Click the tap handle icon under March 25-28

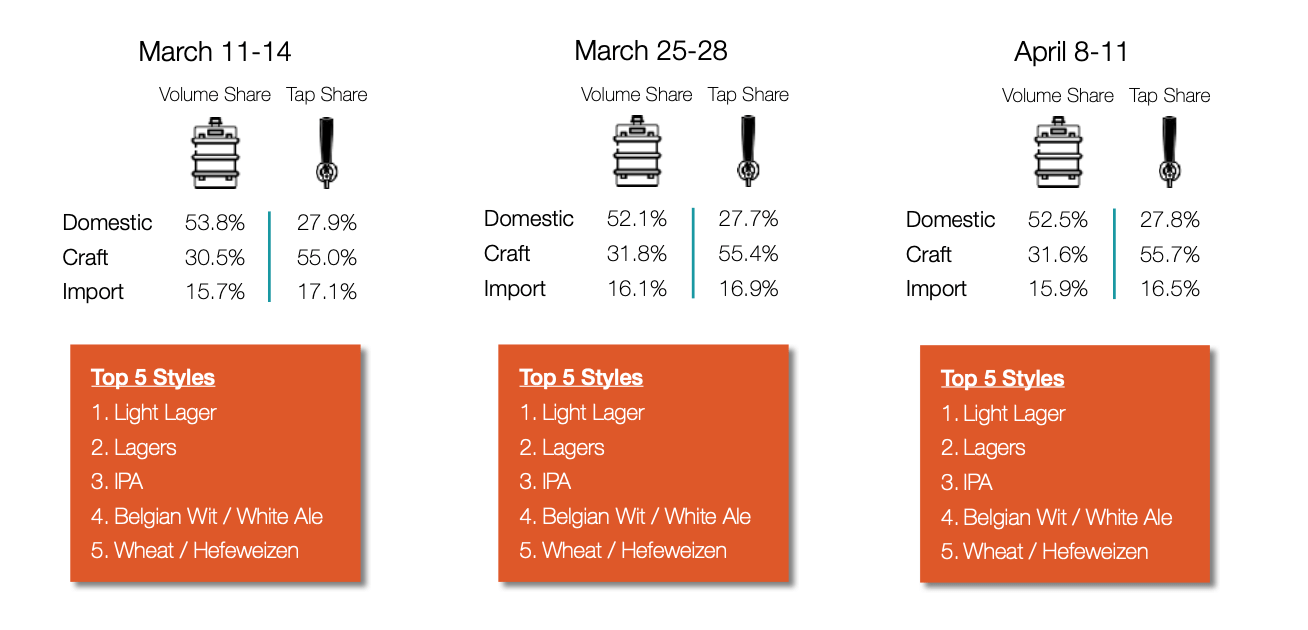coord(748,152)
